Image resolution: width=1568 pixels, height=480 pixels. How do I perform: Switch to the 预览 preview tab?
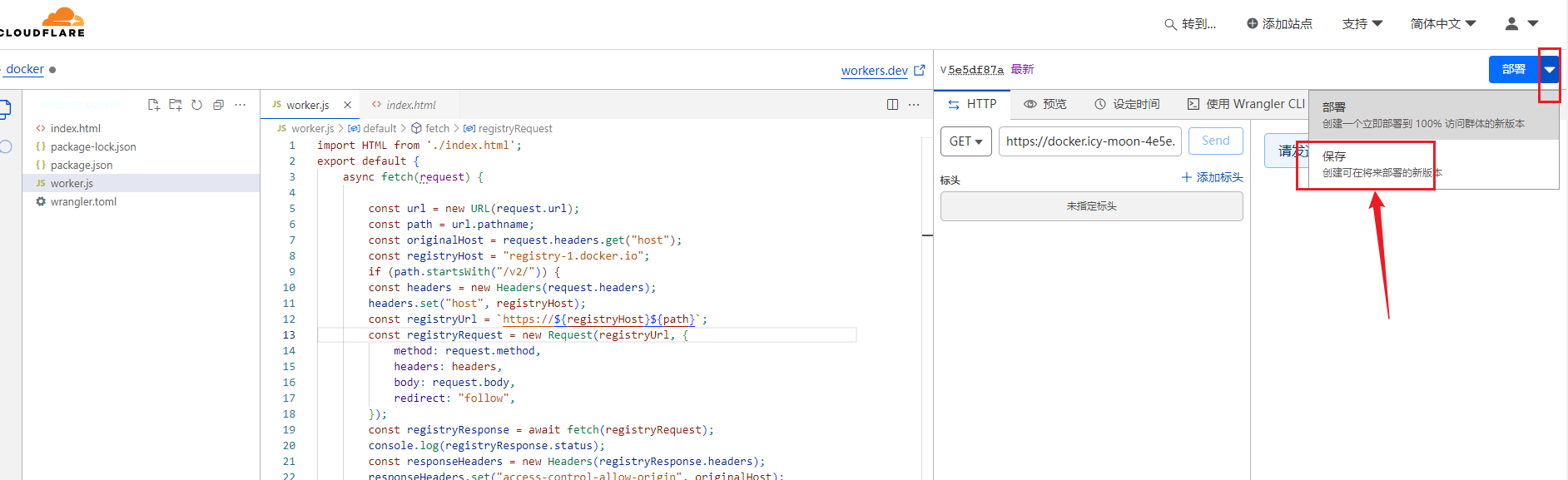[1045, 104]
